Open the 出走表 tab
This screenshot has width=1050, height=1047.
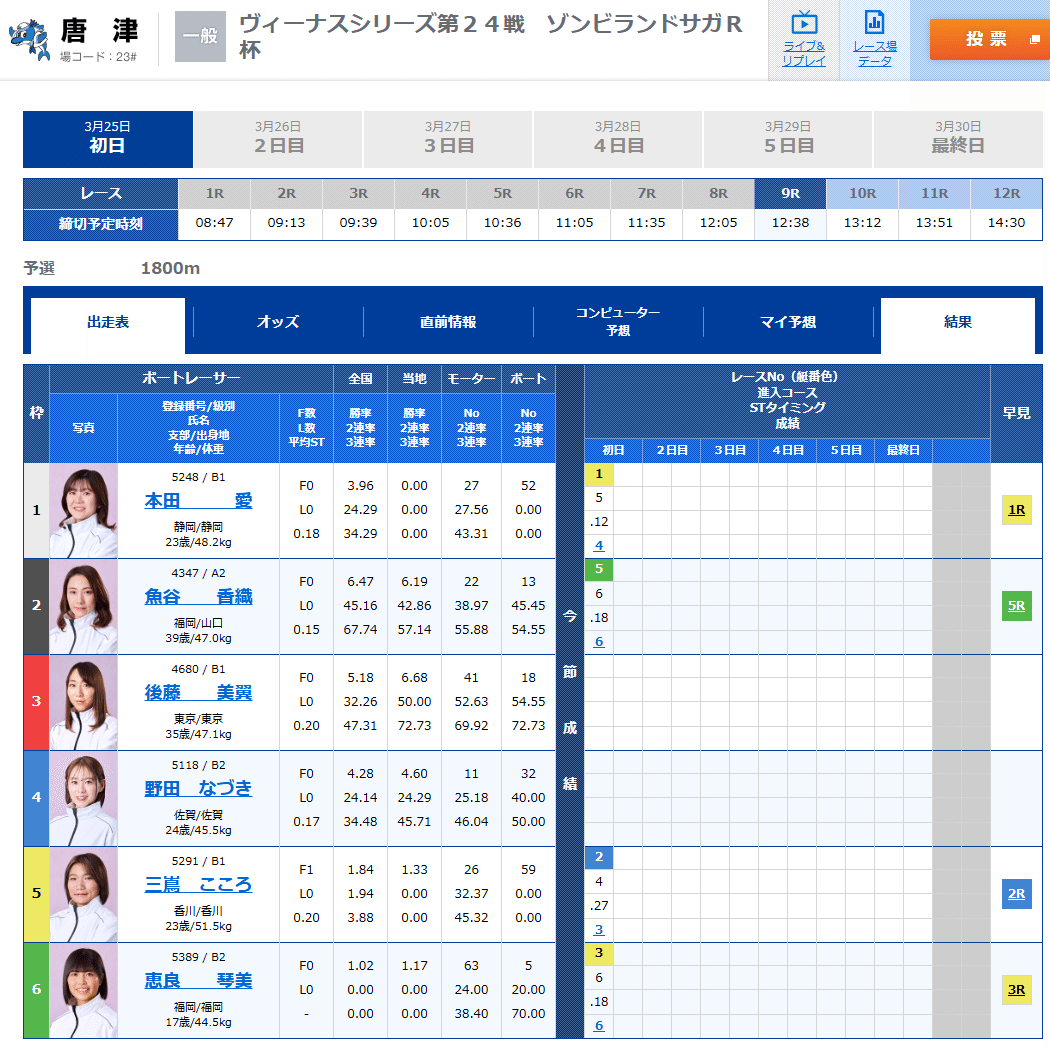(x=106, y=322)
